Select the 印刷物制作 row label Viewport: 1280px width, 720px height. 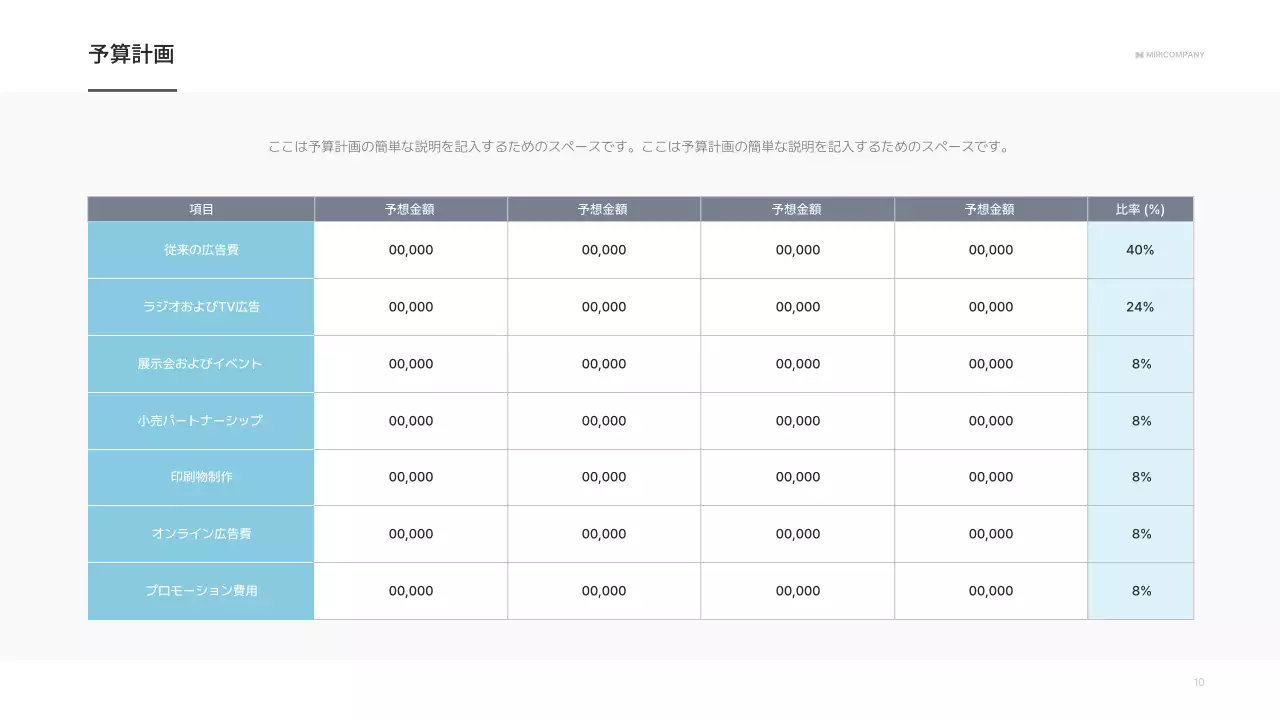201,477
